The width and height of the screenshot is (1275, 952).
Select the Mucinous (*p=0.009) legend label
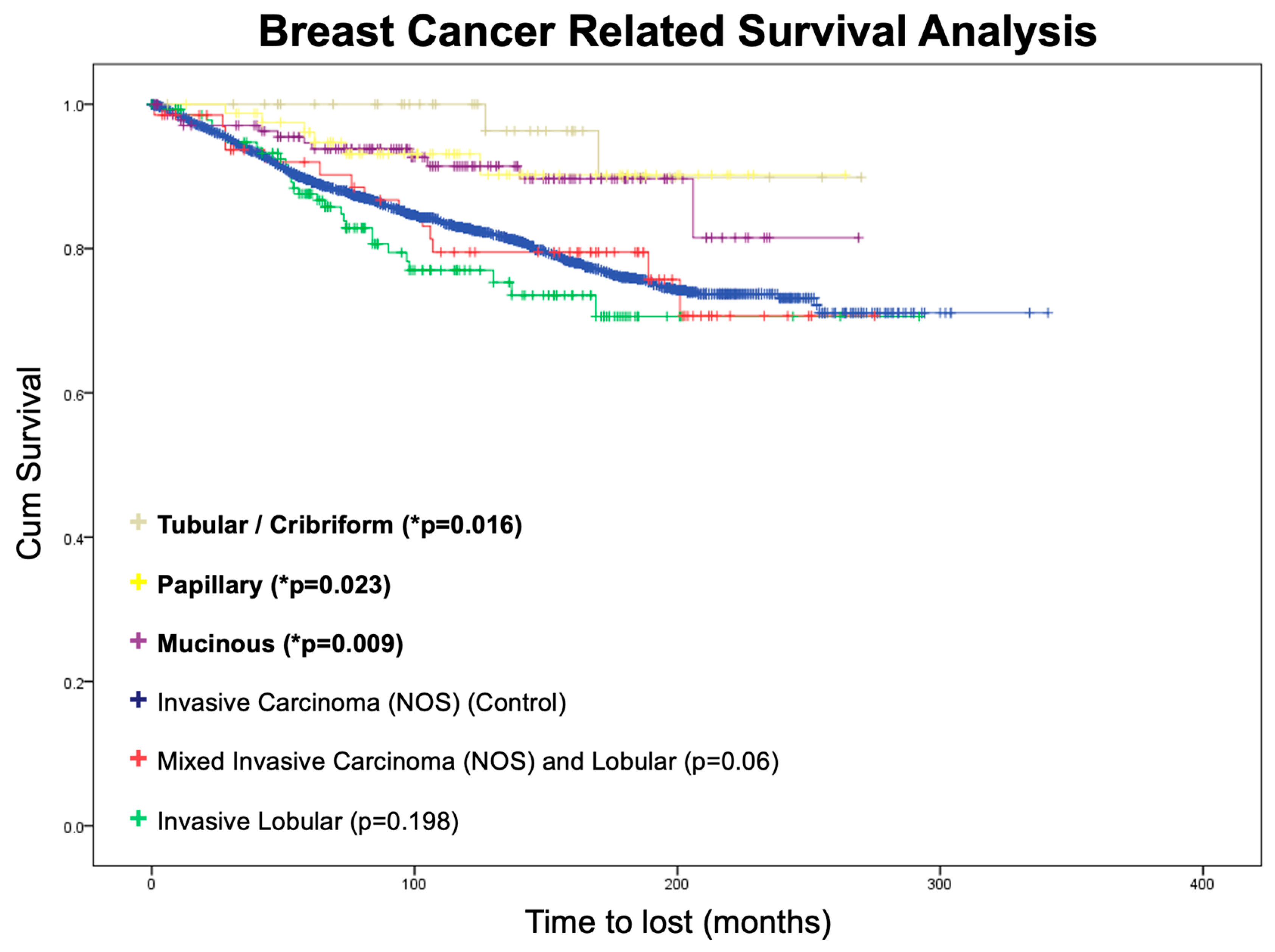pyautogui.click(x=280, y=644)
